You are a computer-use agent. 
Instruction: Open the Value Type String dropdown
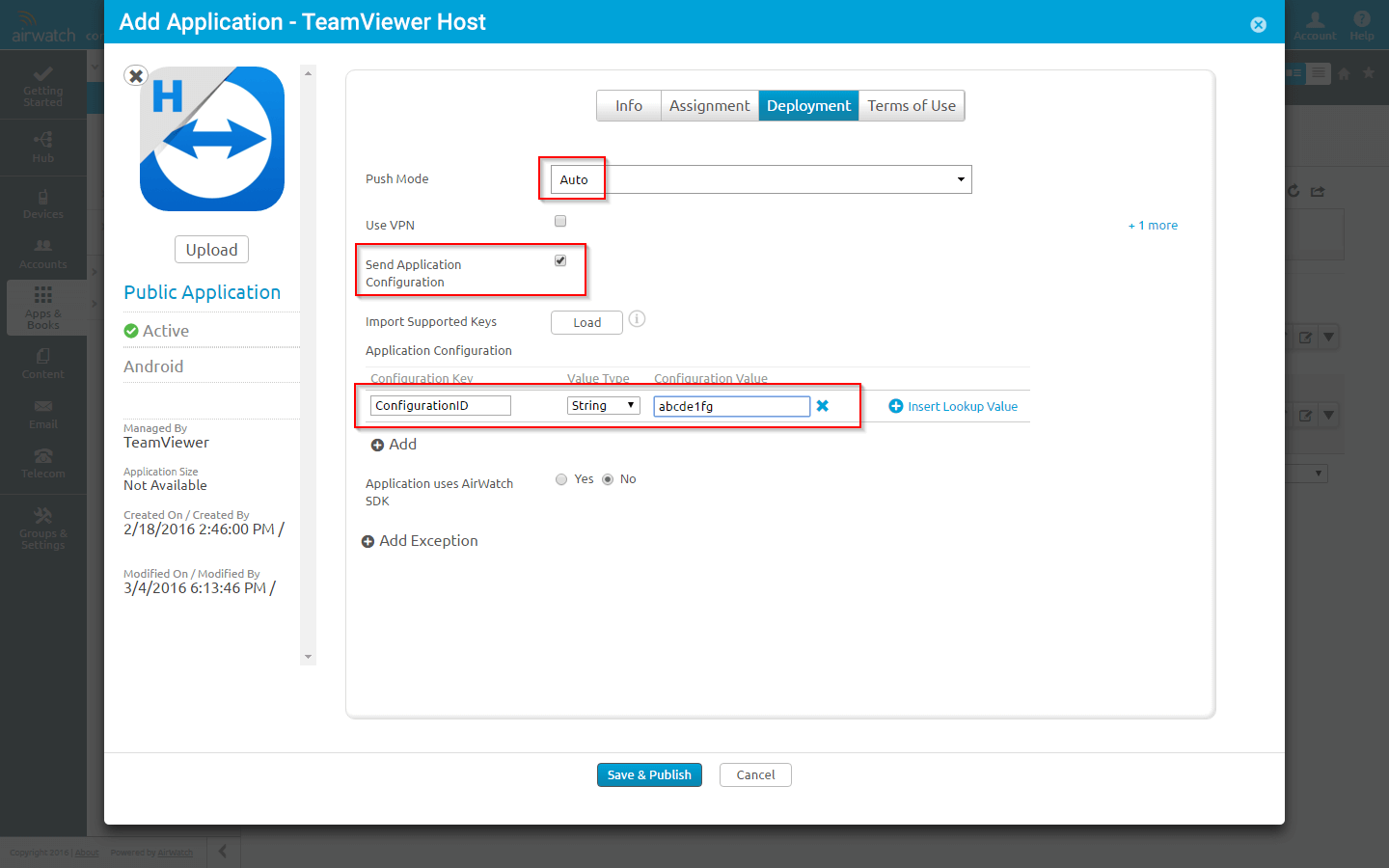click(x=603, y=406)
